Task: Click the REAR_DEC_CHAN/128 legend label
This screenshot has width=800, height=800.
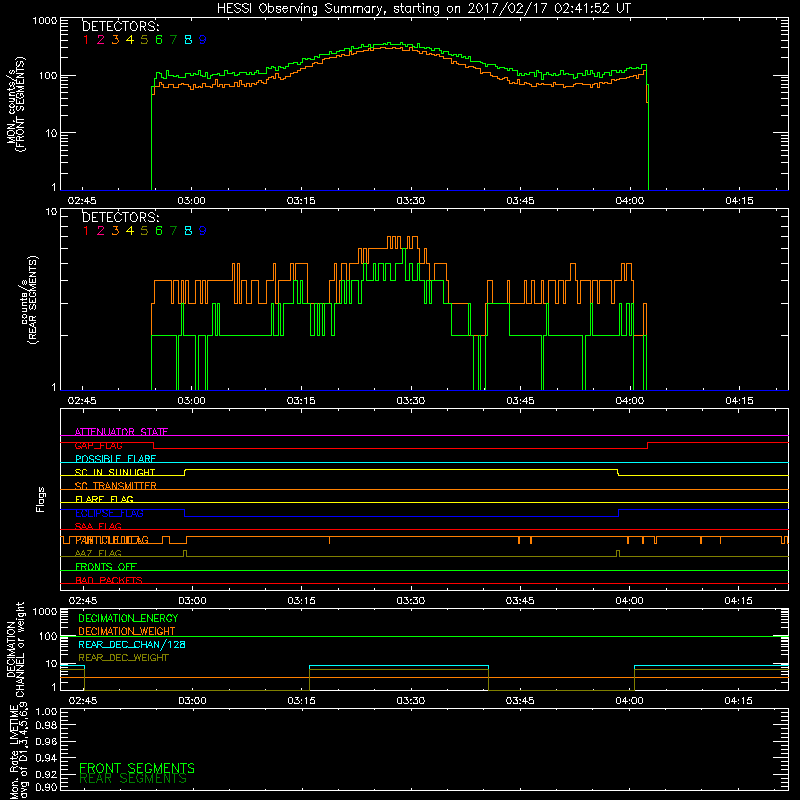Action: pyautogui.click(x=132, y=644)
